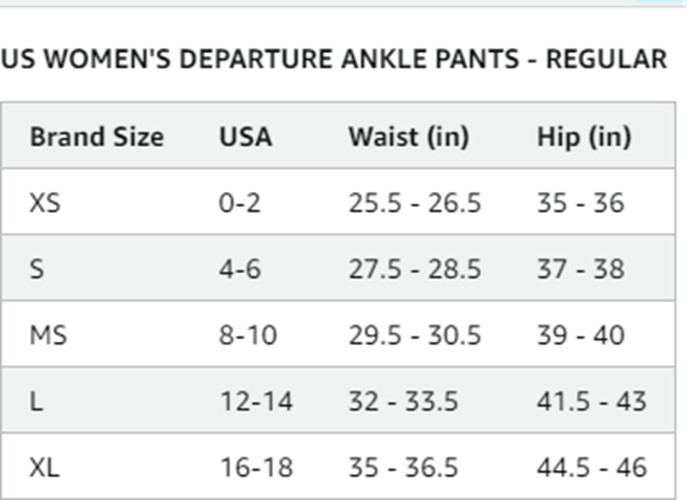Click the USA column header

tap(245, 136)
